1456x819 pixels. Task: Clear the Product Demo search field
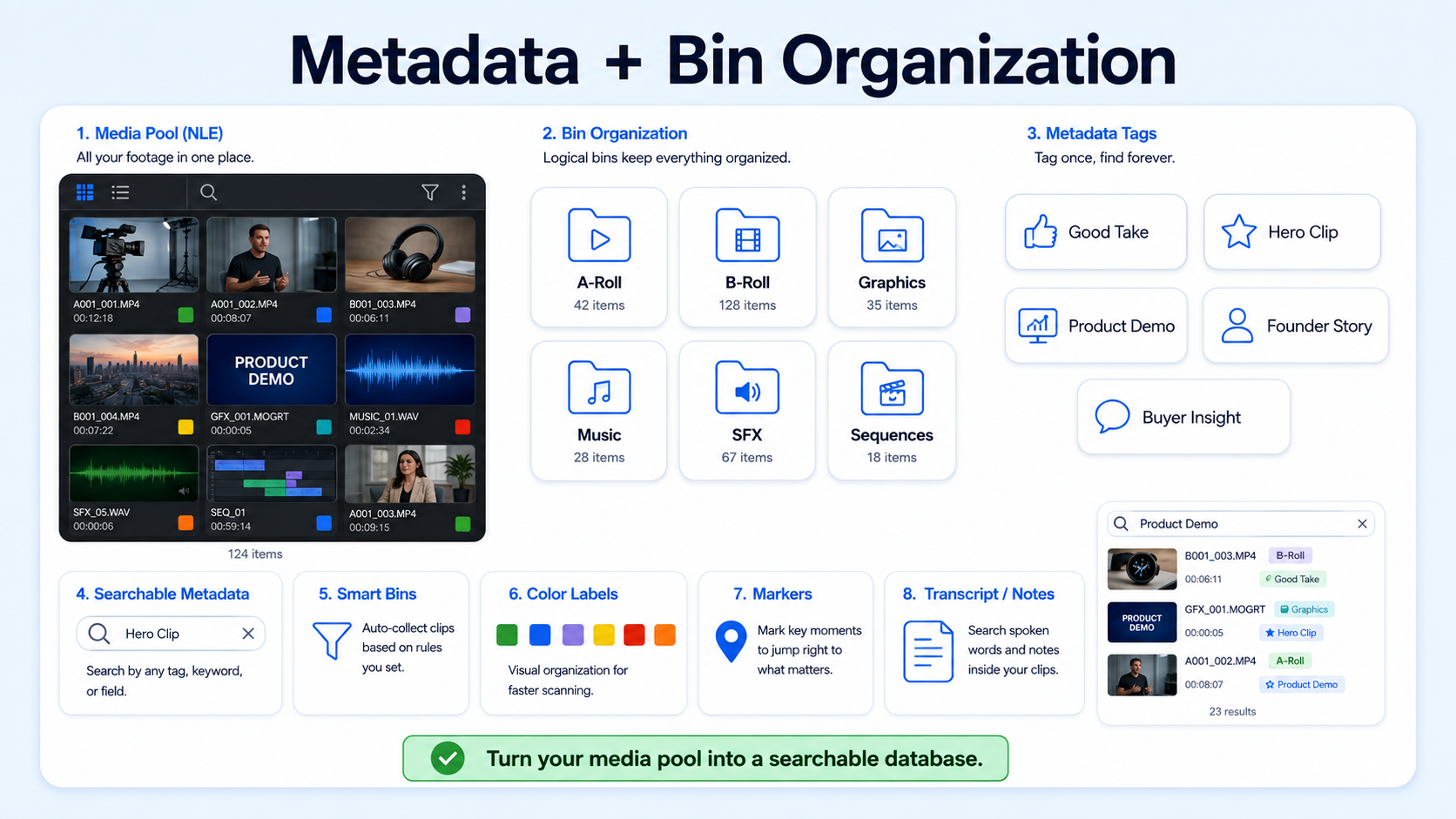[x=1363, y=523]
